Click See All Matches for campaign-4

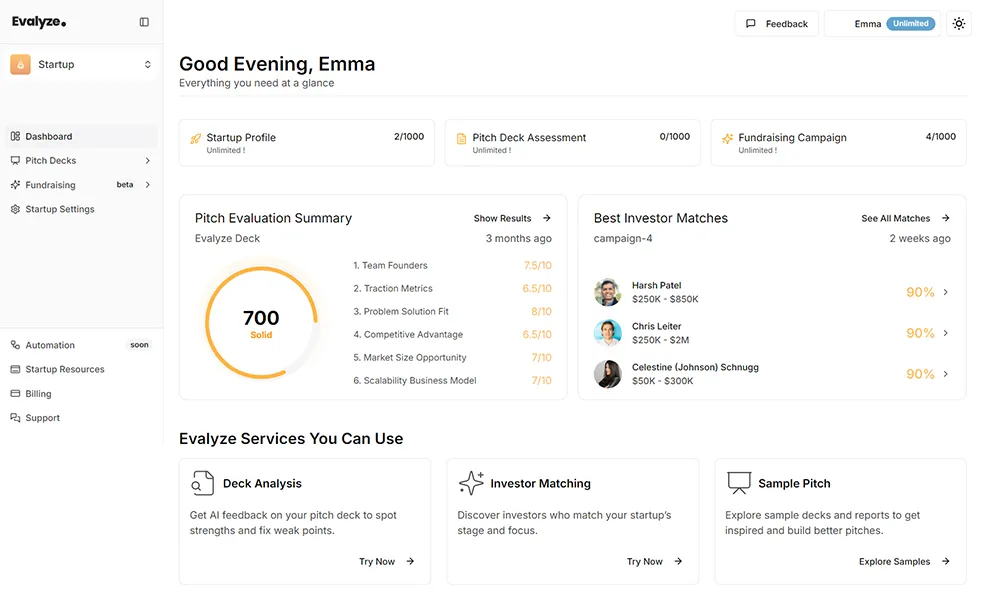(898, 217)
